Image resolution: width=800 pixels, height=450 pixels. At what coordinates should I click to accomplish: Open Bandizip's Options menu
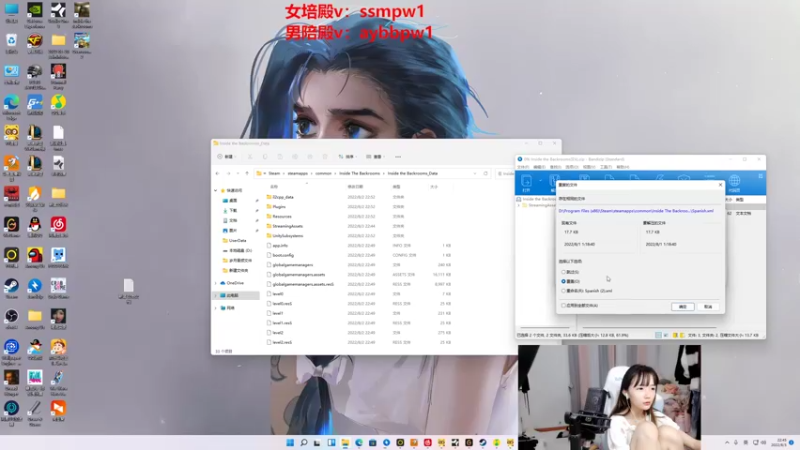point(572,167)
